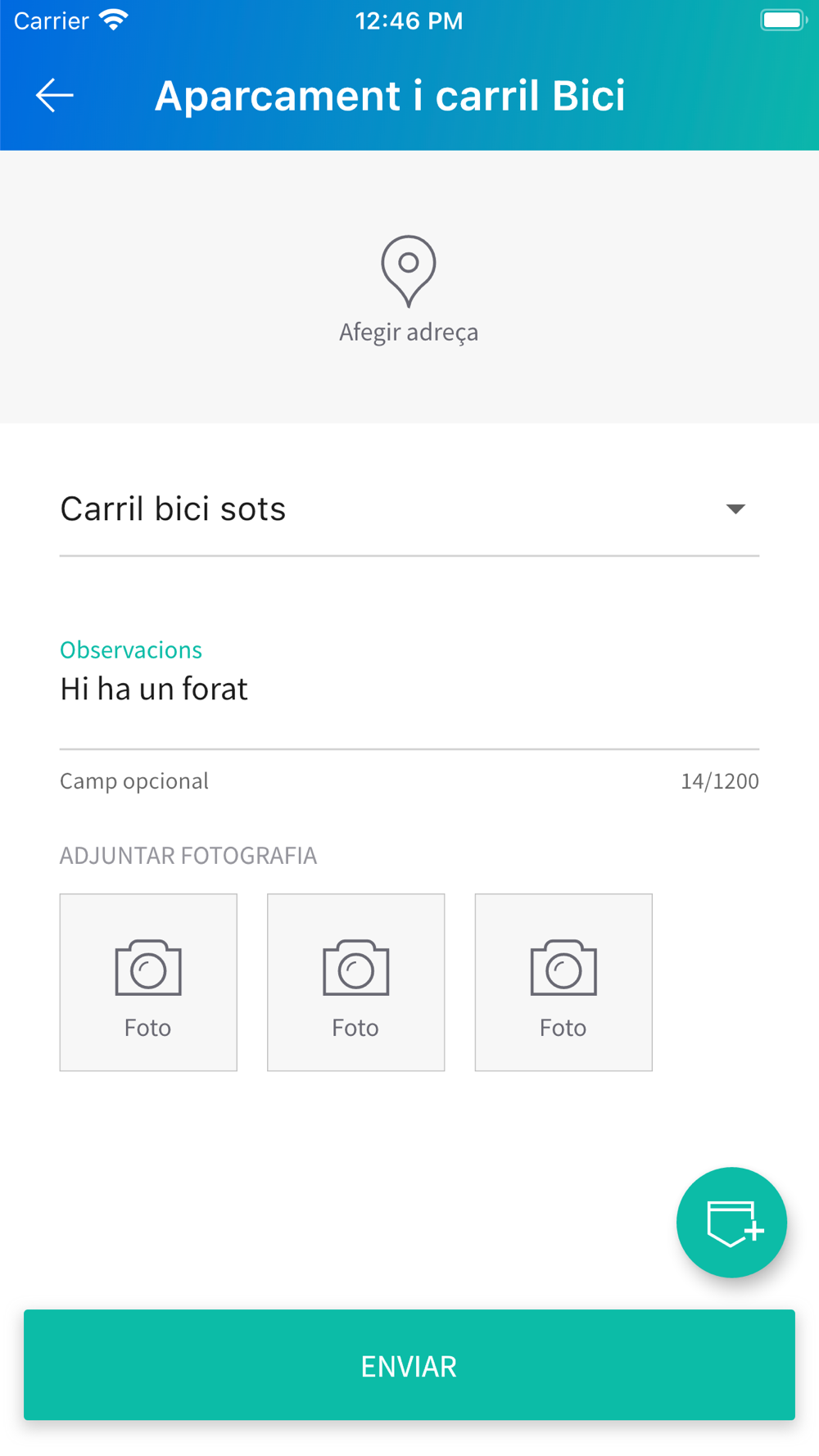
Task: Add the first Foto attachment
Action: tap(148, 983)
